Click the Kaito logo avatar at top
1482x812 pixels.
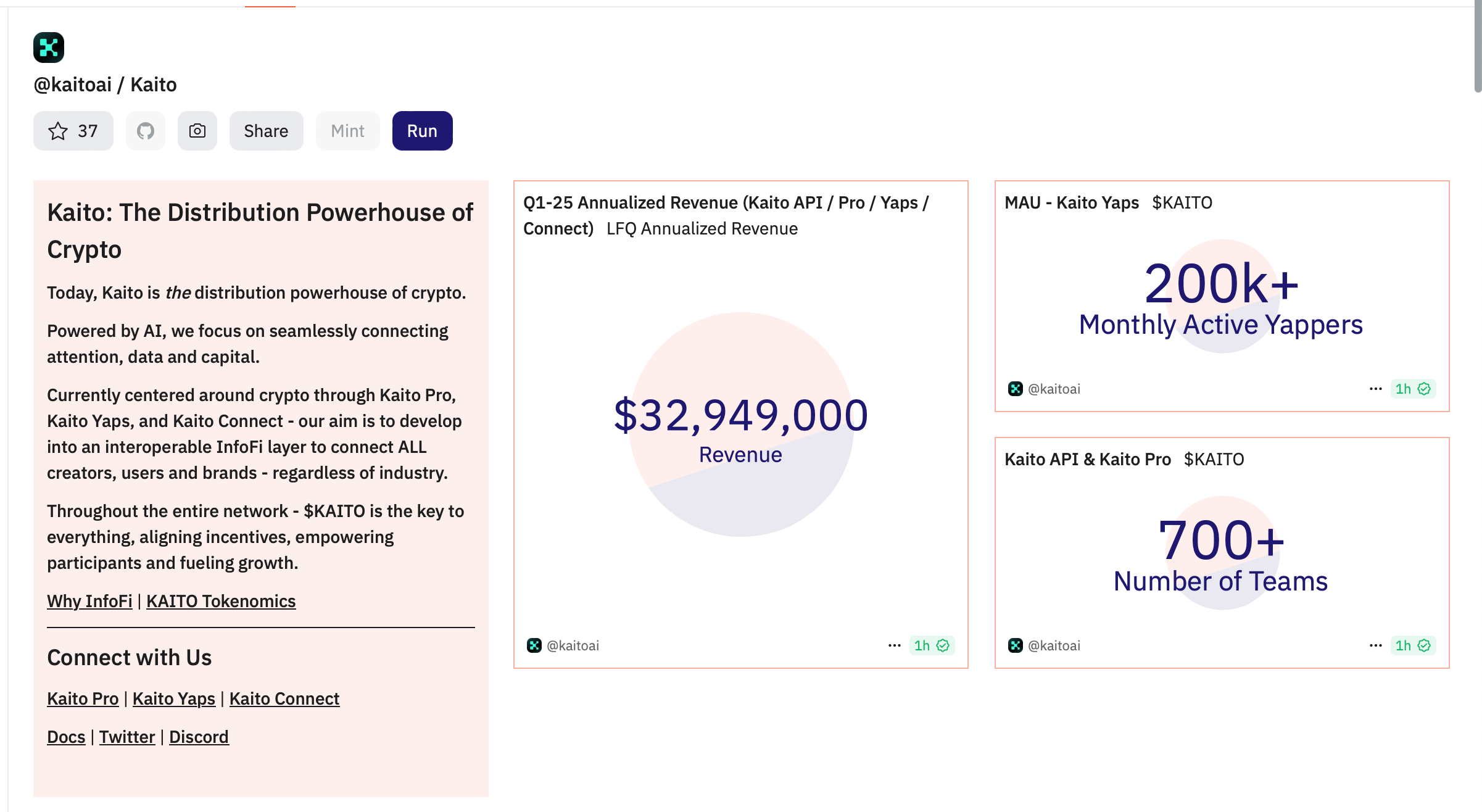tap(49, 48)
